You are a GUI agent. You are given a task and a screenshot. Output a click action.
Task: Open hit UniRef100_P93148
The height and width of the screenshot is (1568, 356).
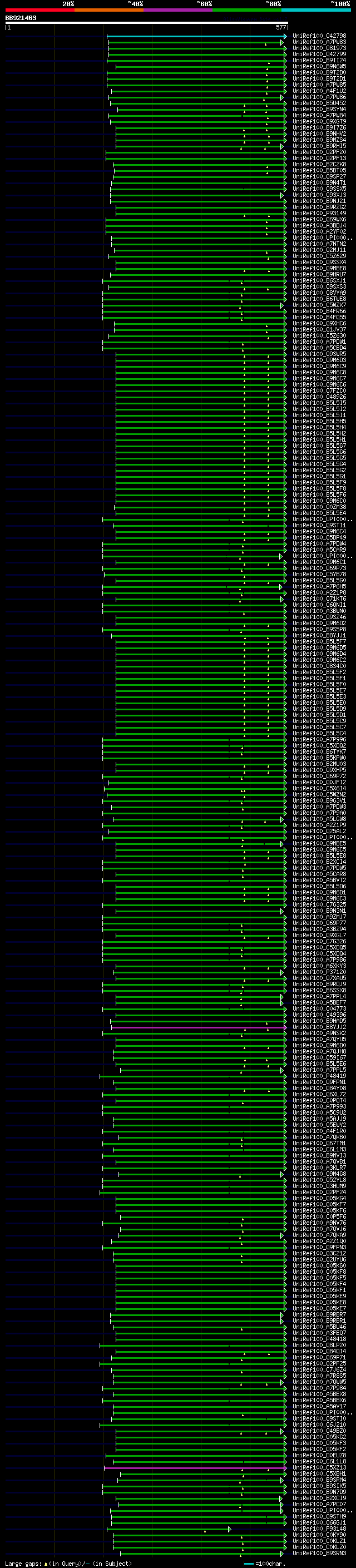(x=319, y=1529)
